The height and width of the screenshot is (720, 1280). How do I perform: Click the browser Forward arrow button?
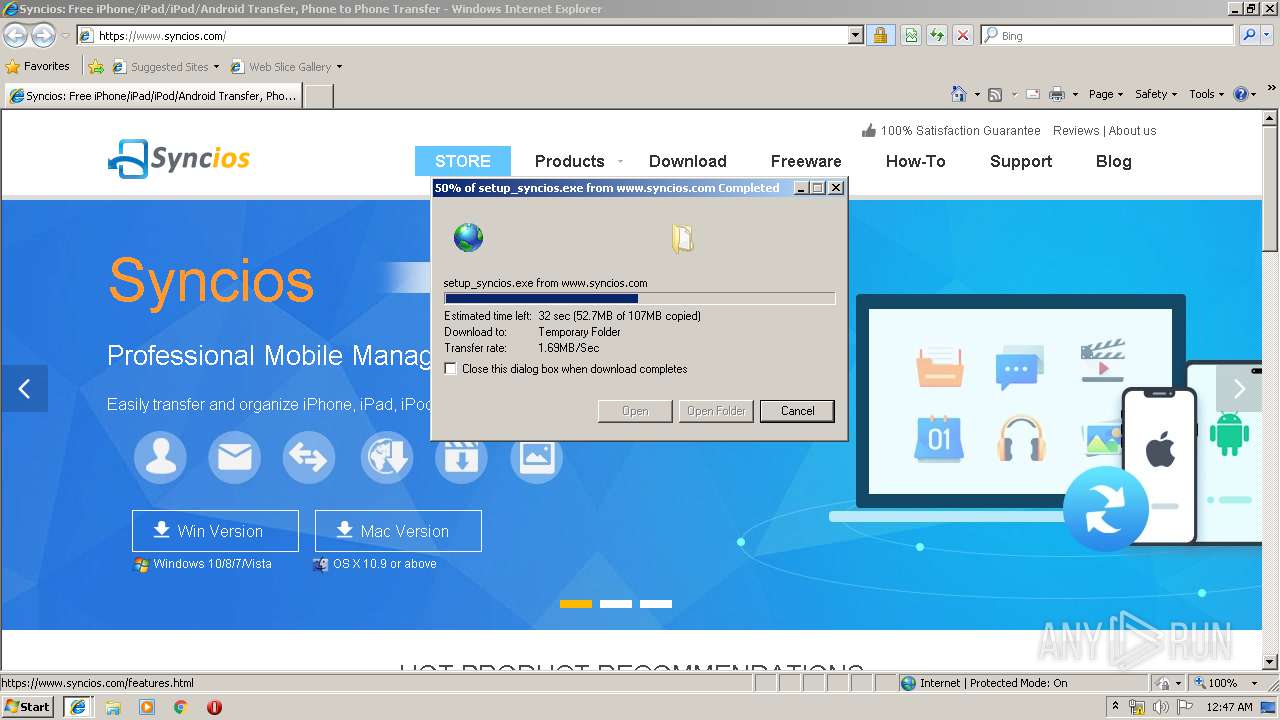tap(43, 36)
